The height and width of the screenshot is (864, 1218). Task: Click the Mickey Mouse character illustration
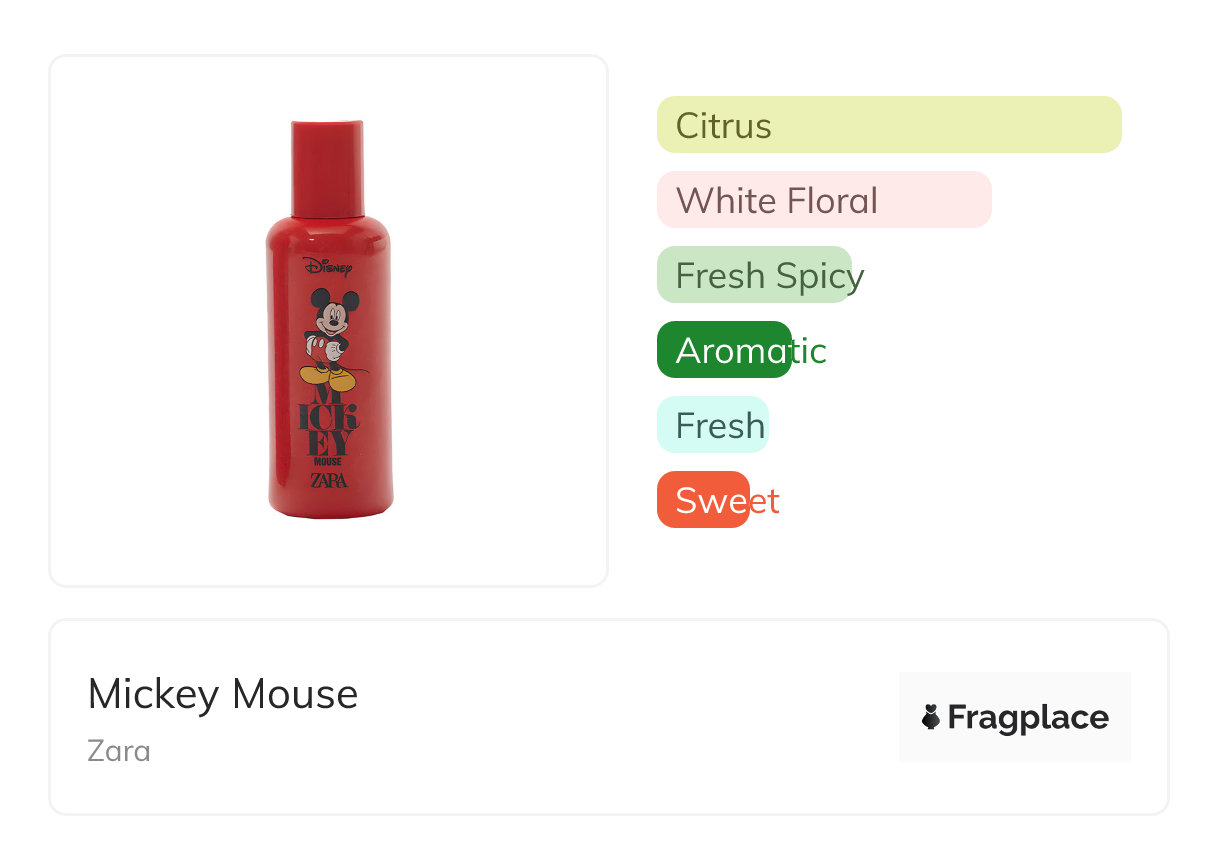(330, 338)
